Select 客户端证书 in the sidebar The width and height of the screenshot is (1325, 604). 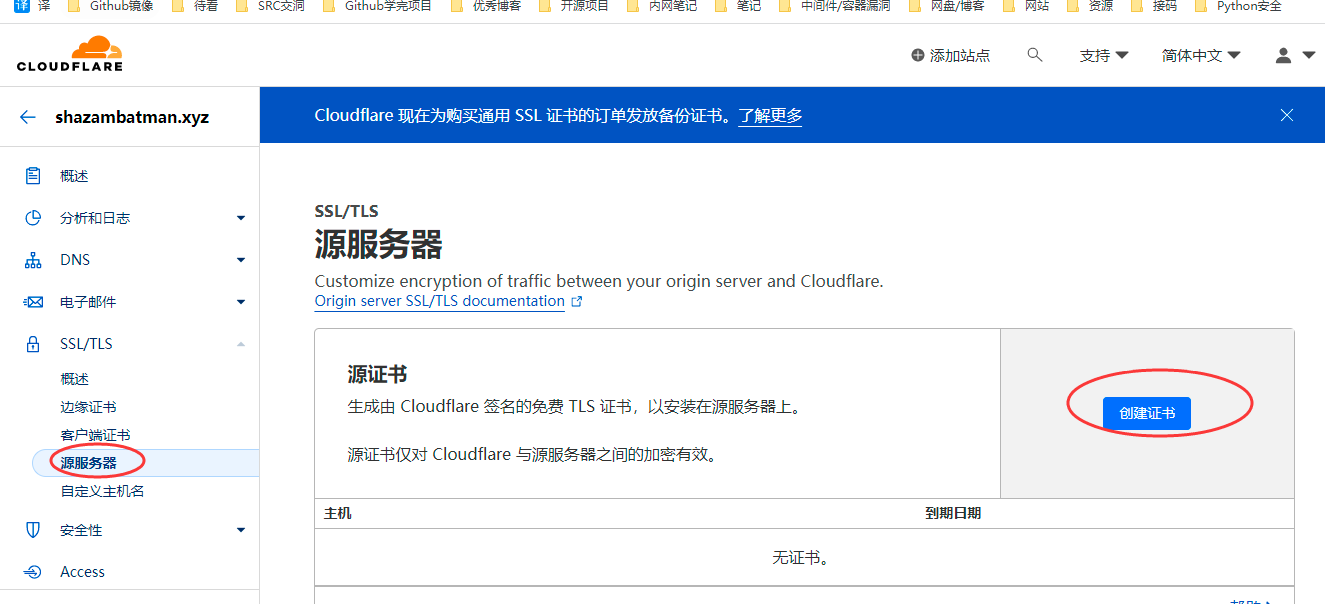pyautogui.click(x=95, y=435)
